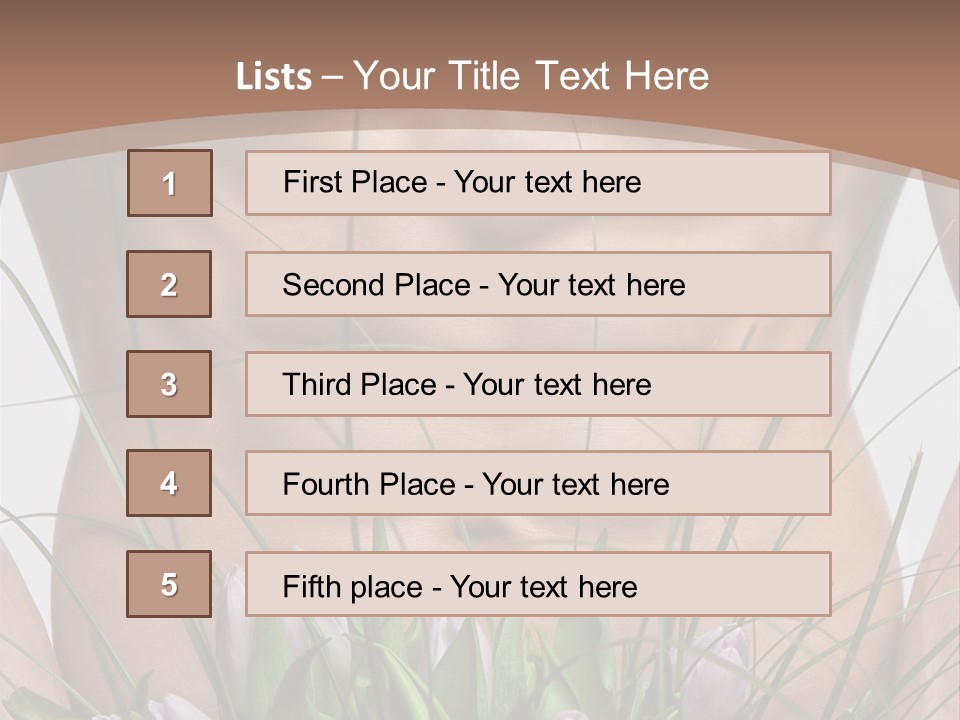
Task: Click the number 3 box
Action: [169, 384]
